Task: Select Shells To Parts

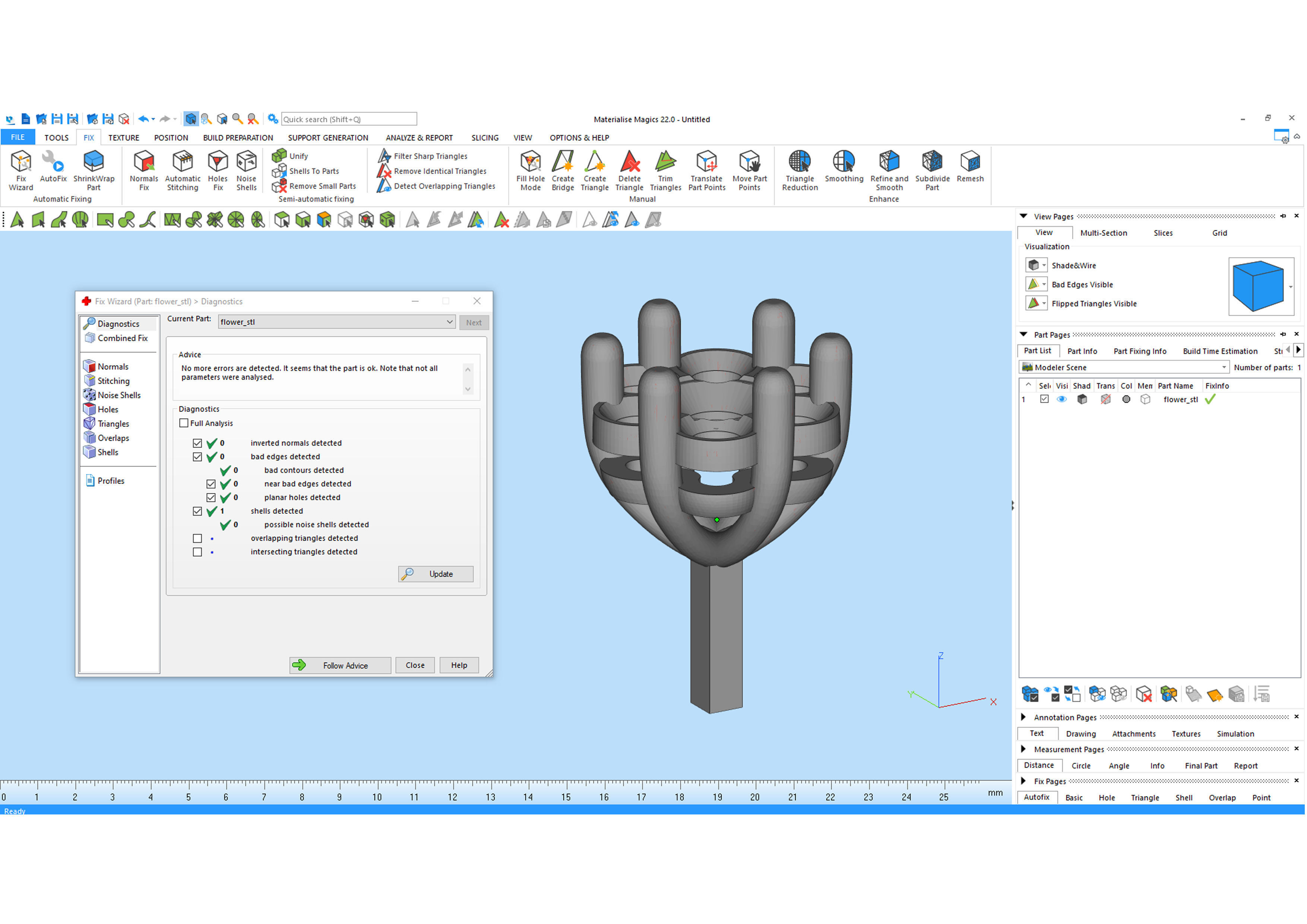Action: (x=306, y=171)
